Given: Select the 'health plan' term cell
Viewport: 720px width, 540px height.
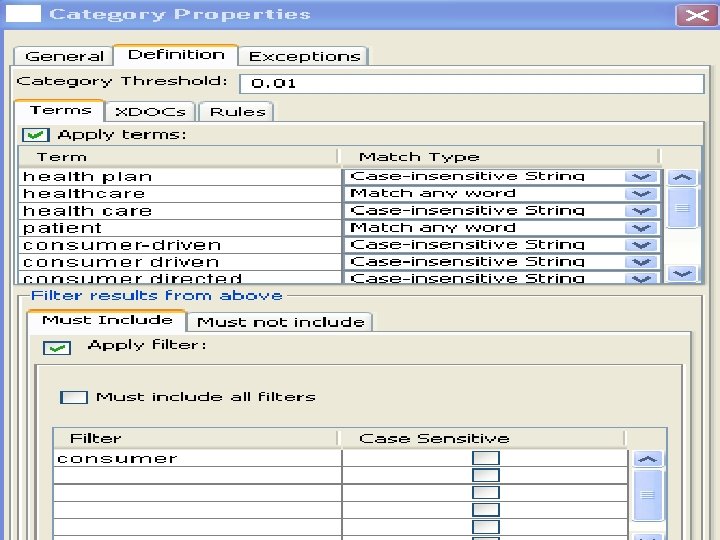Looking at the screenshot, I should click(x=180, y=177).
